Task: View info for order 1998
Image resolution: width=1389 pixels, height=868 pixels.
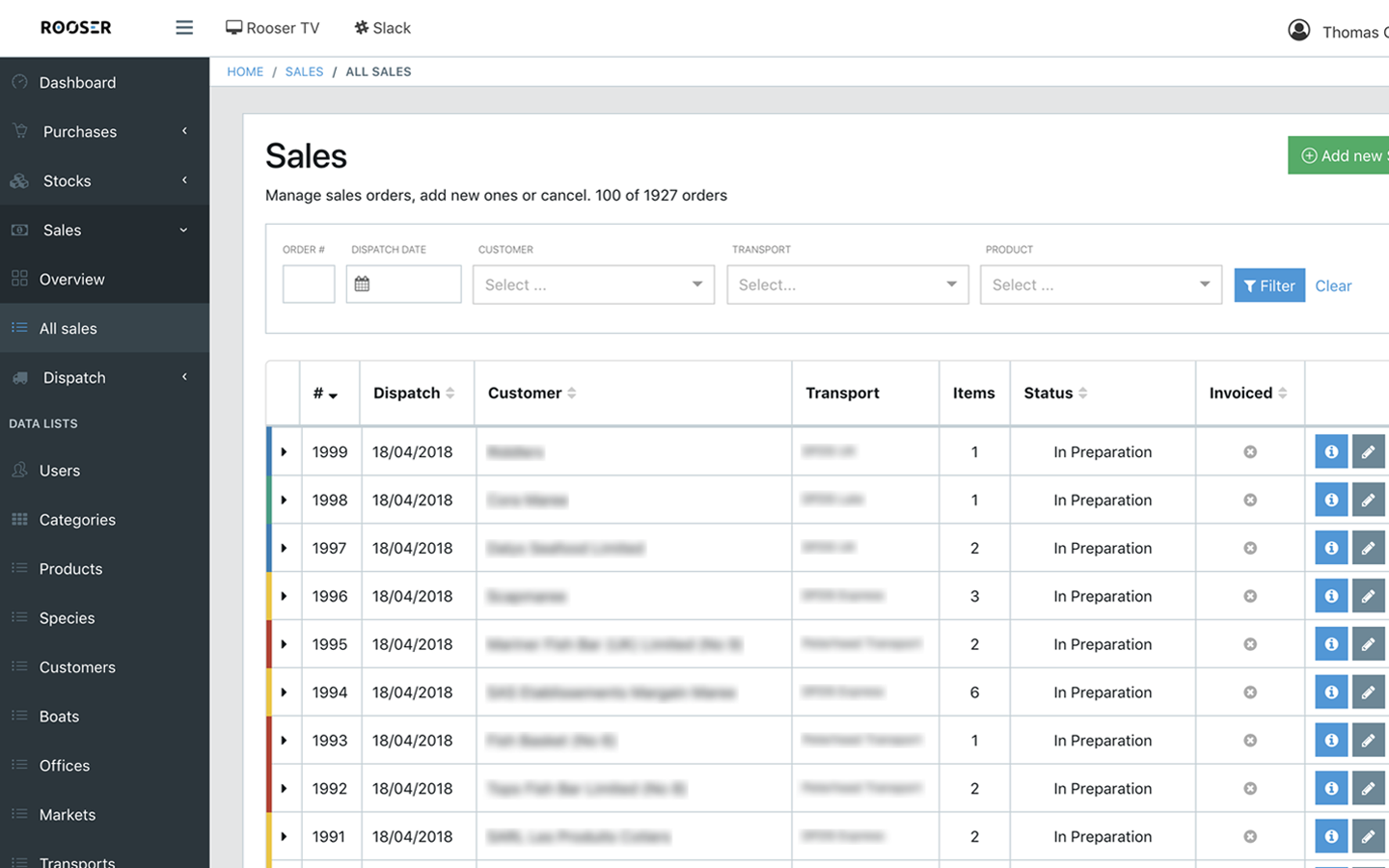Action: click(1331, 500)
